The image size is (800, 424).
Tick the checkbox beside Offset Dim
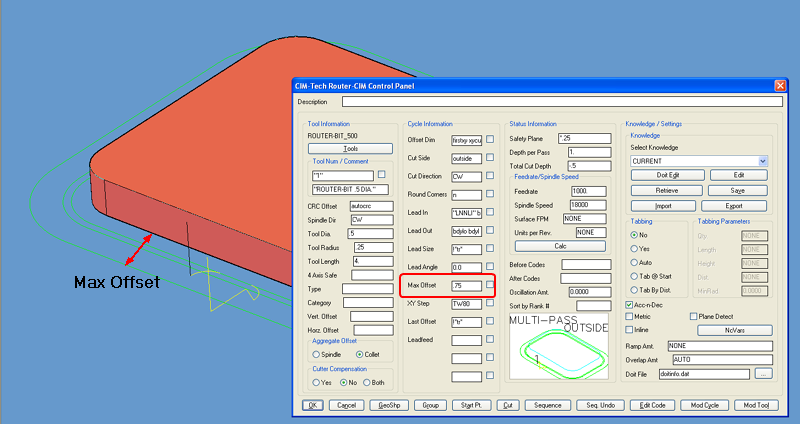click(x=490, y=139)
